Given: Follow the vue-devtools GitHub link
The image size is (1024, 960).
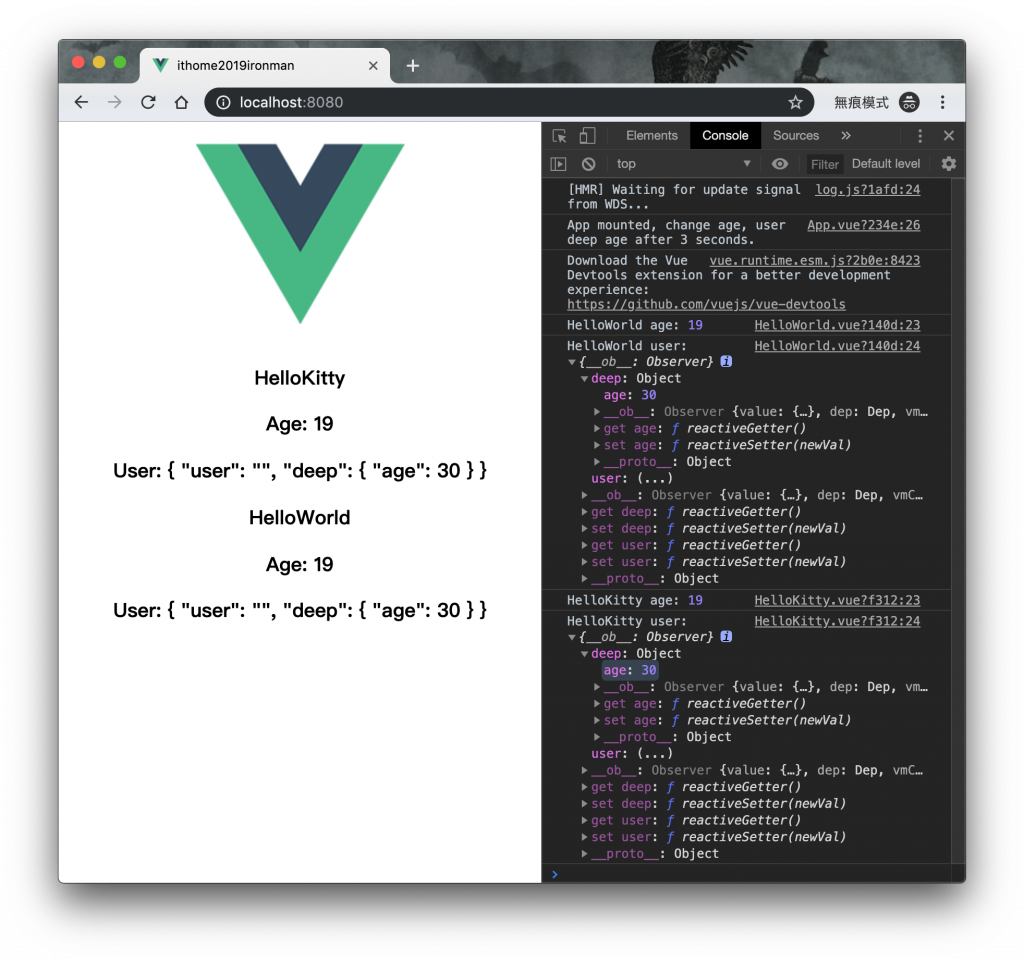Looking at the screenshot, I should (706, 304).
